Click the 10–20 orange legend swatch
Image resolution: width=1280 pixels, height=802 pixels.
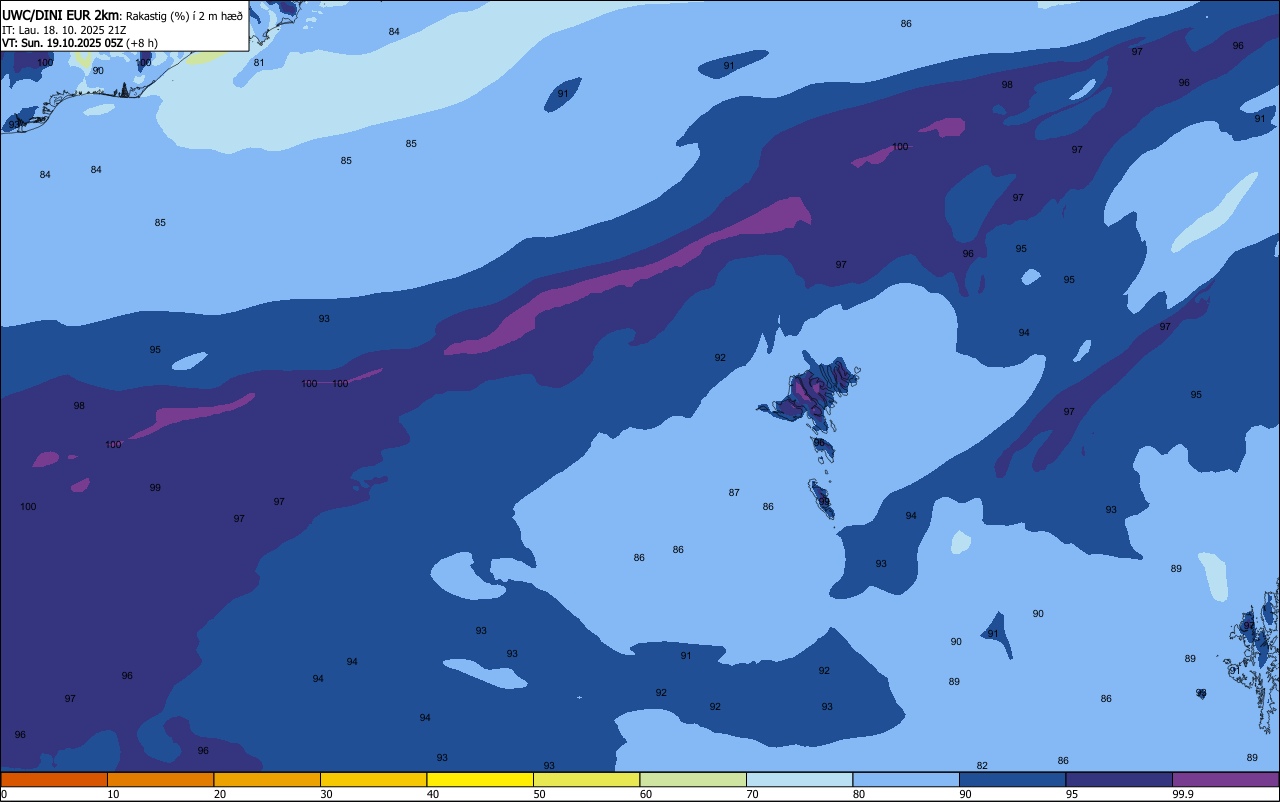pyautogui.click(x=160, y=780)
